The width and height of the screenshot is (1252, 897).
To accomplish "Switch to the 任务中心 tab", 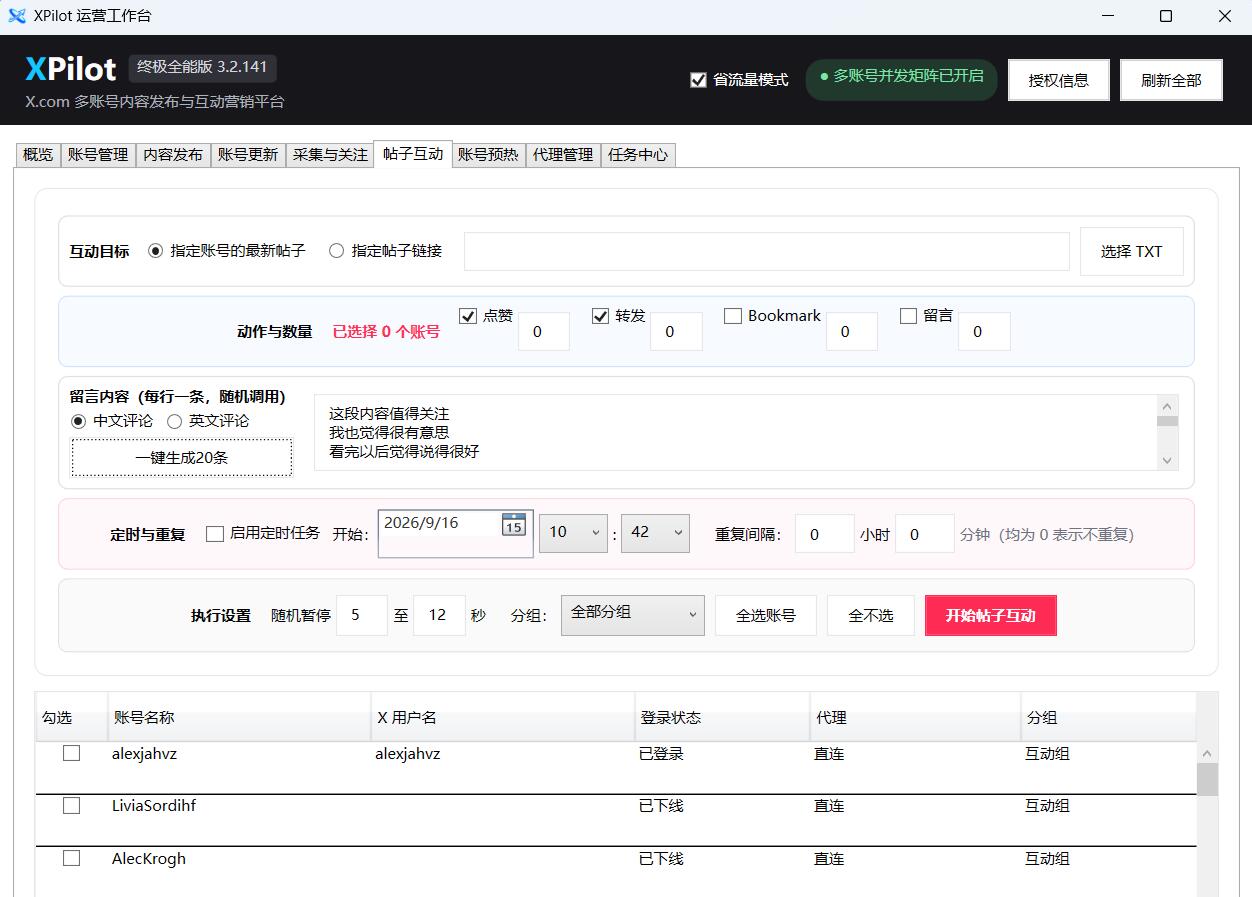I will coord(638,155).
